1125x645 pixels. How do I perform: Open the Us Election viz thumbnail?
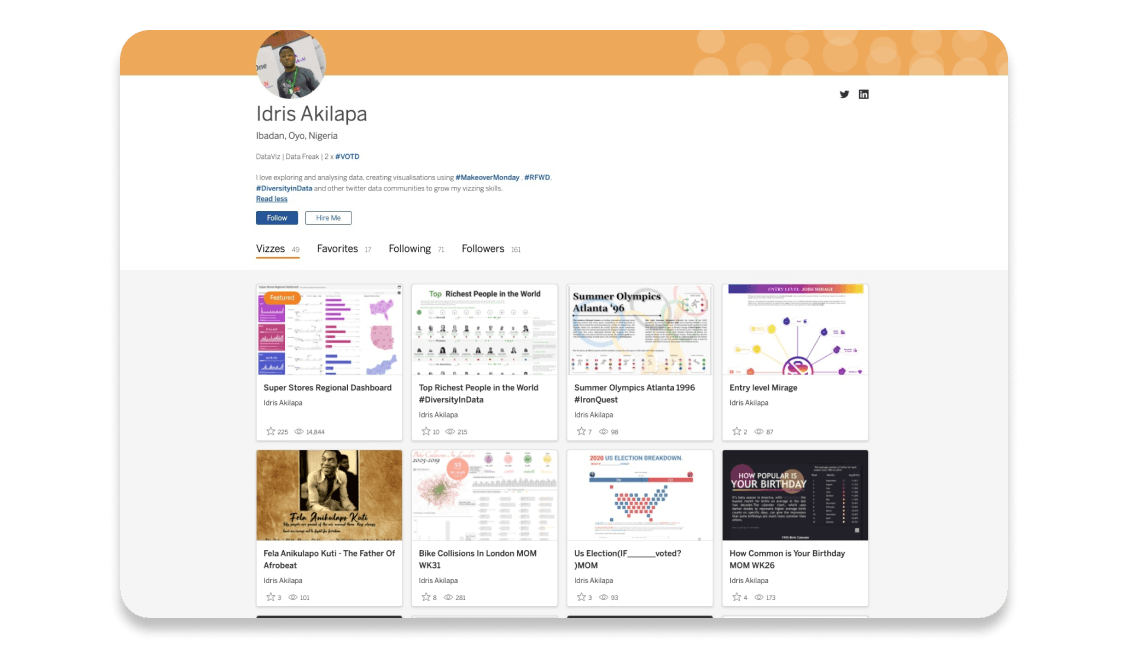click(x=640, y=495)
